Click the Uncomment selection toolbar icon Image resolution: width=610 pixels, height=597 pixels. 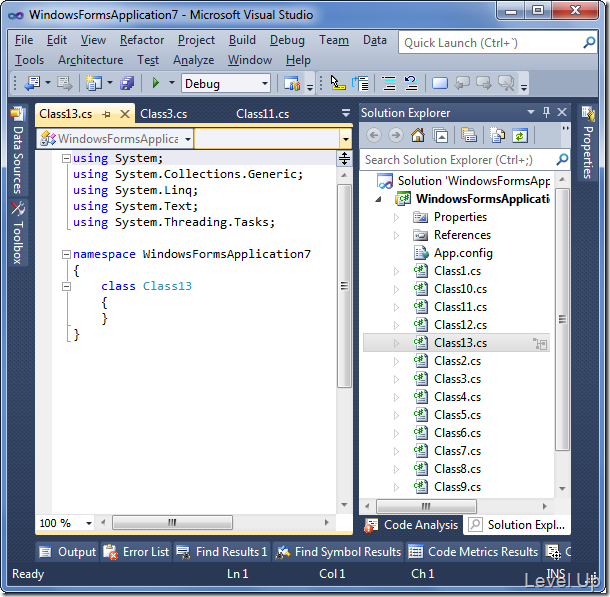411,83
